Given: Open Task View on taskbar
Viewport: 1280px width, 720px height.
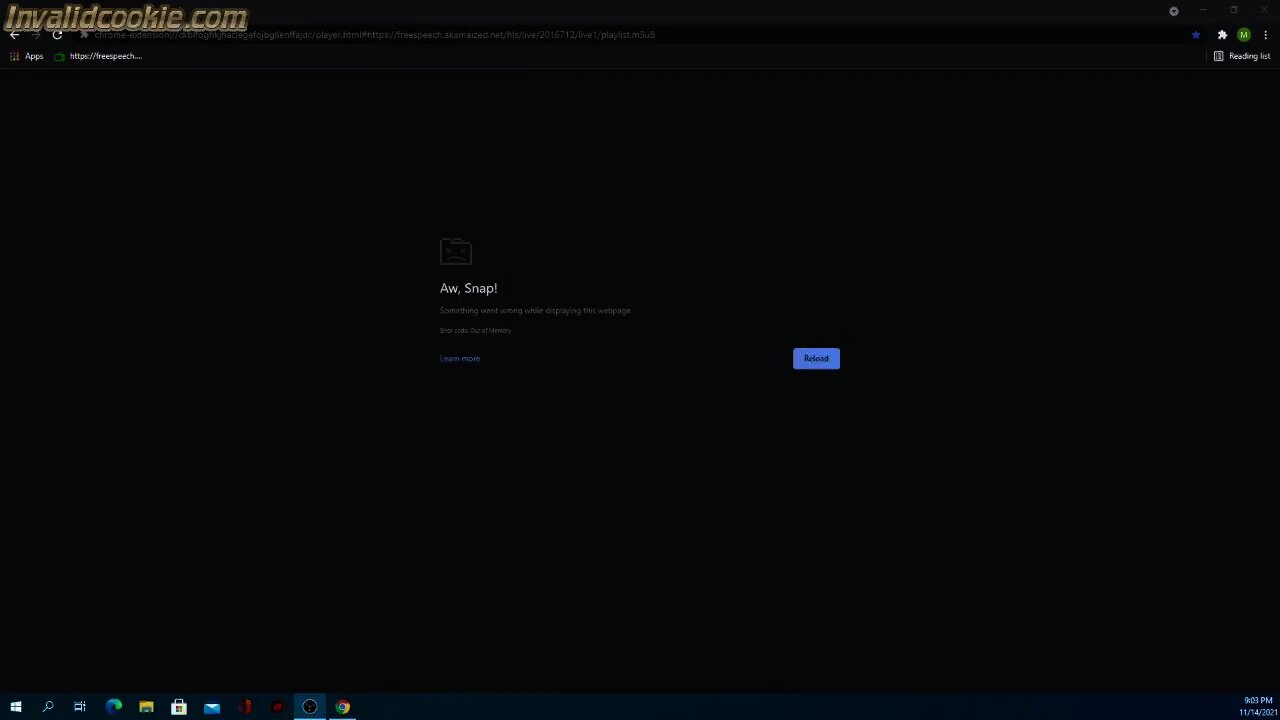Looking at the screenshot, I should tap(80, 707).
